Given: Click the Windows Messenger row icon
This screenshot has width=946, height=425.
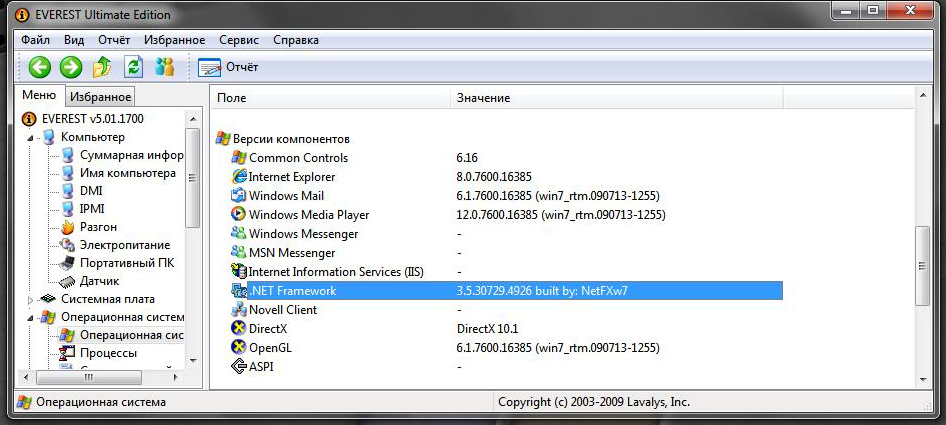Looking at the screenshot, I should tap(238, 233).
